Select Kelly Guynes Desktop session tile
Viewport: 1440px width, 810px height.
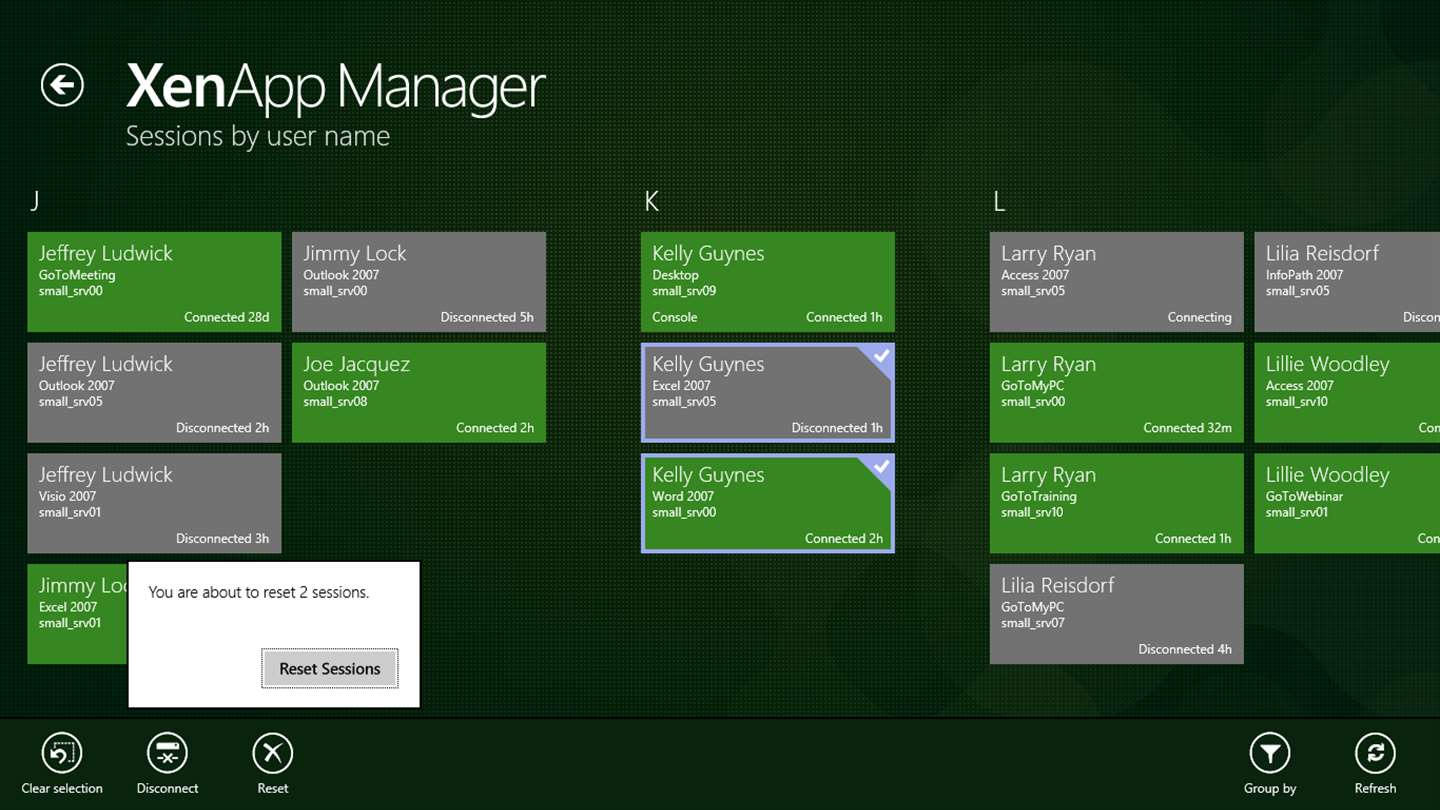click(x=768, y=282)
